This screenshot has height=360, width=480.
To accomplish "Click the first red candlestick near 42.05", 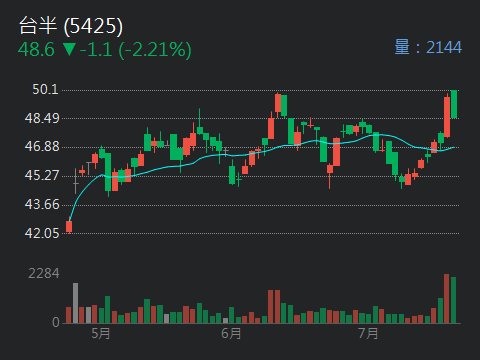I will point(69,226).
